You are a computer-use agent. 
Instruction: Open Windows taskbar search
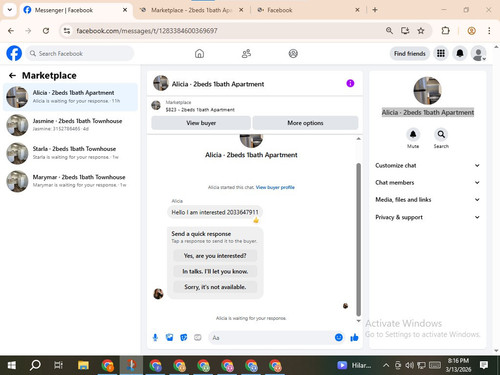pyautogui.click(x=35, y=365)
